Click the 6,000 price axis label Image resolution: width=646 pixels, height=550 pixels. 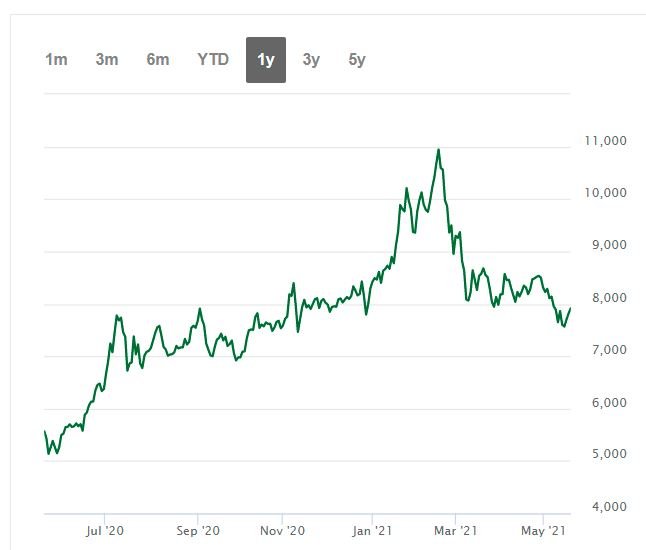[605, 402]
